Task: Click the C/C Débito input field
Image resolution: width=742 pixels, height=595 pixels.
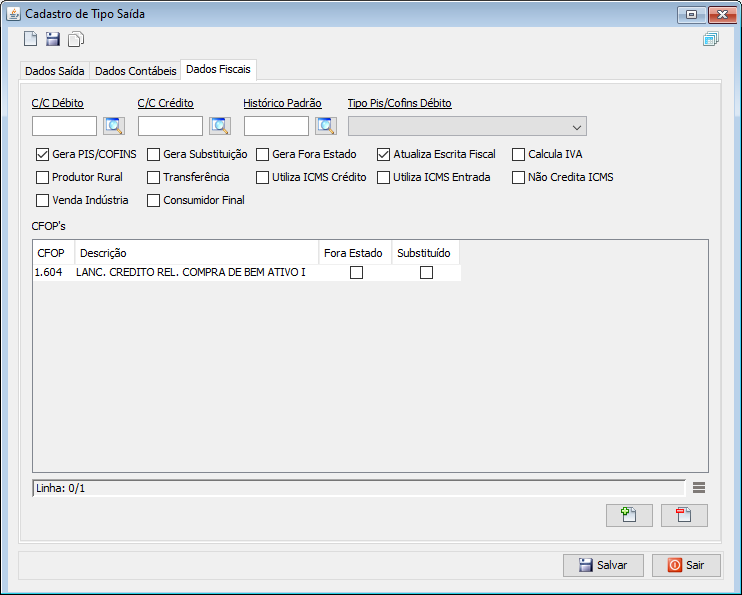Action: [64, 126]
